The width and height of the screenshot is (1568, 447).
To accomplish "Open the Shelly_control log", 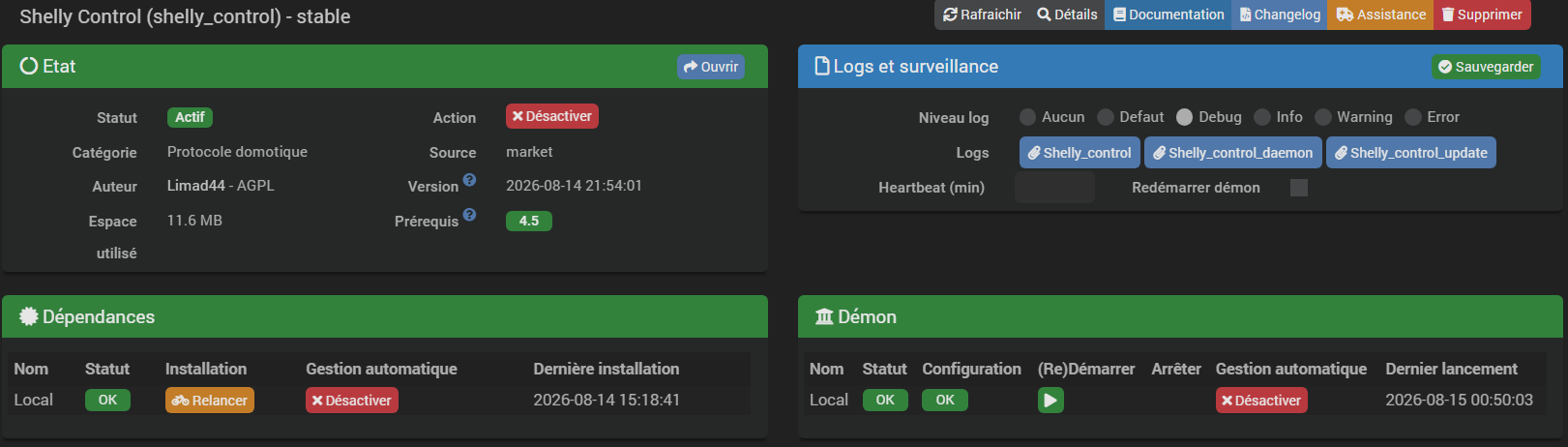I will 1080,153.
